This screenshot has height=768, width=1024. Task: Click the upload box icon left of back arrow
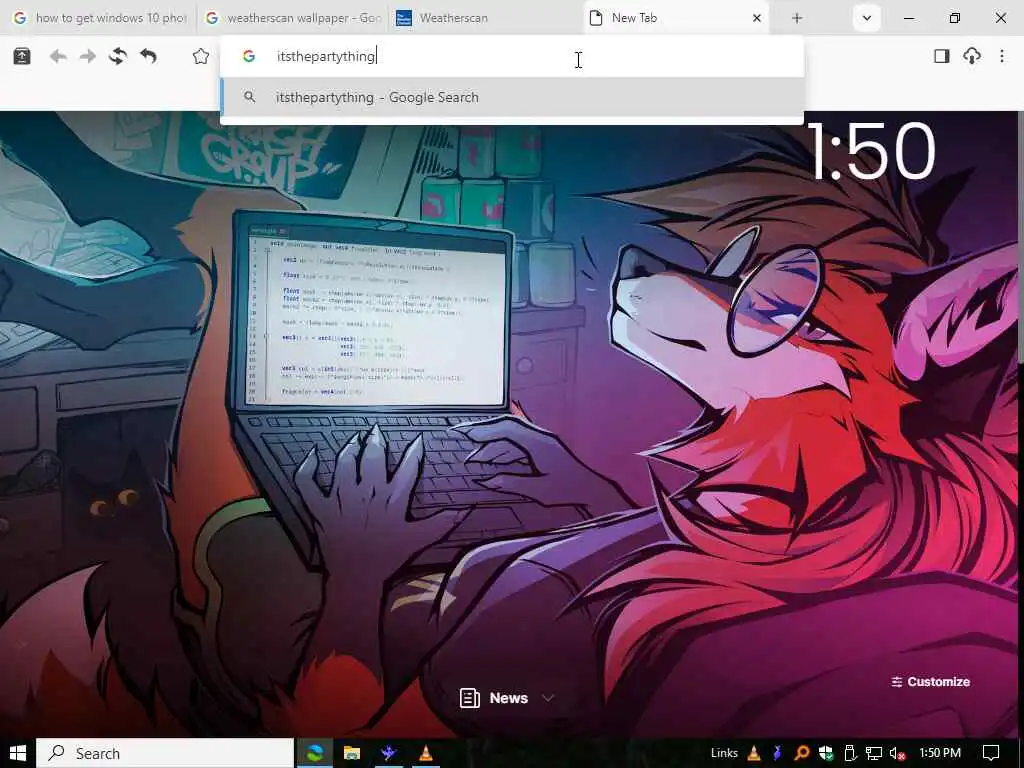pos(22,57)
